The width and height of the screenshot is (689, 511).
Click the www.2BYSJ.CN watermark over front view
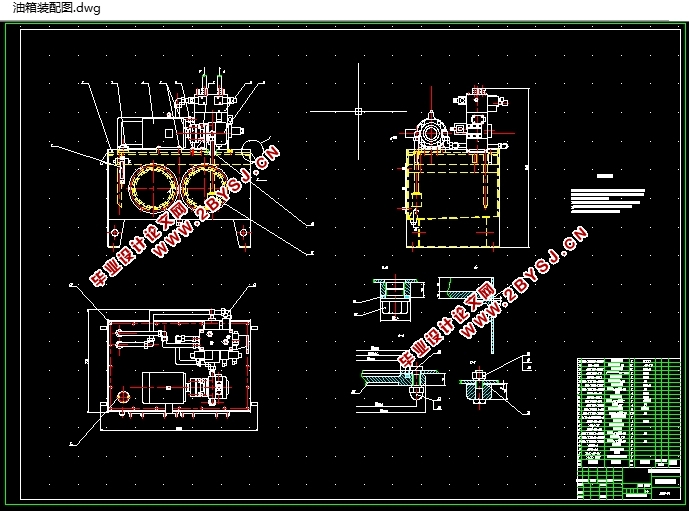click(x=215, y=201)
